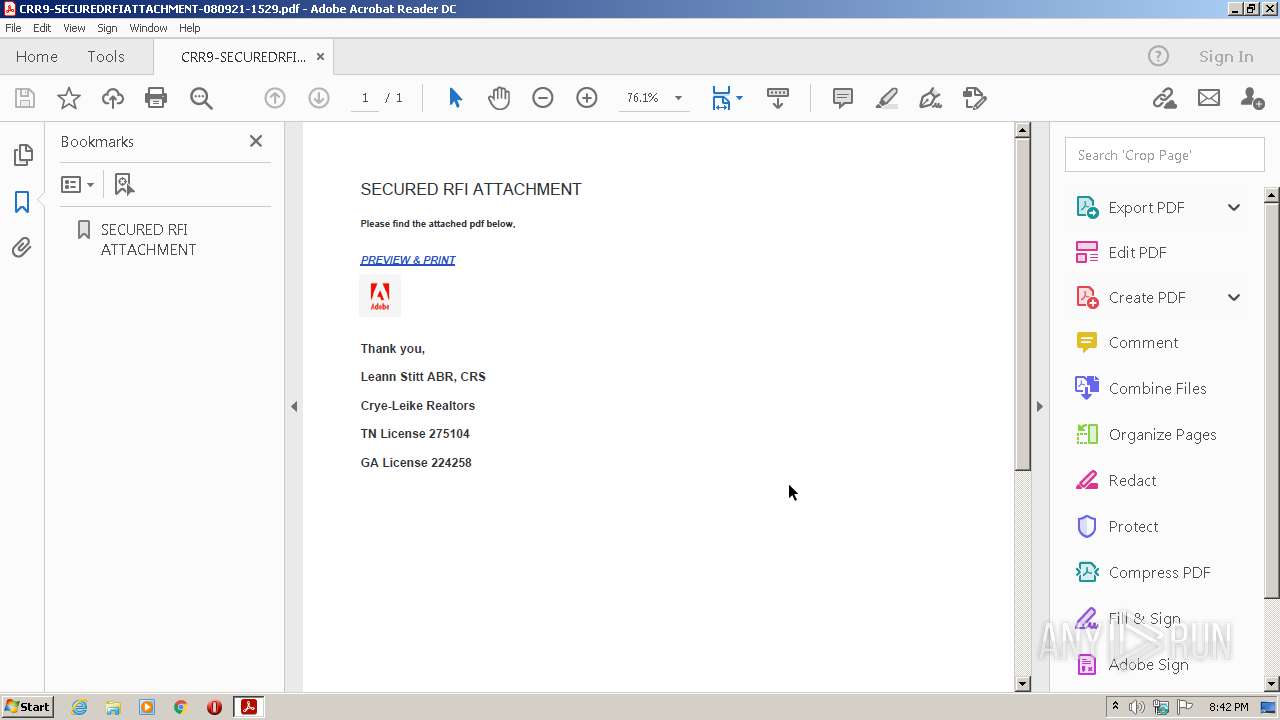
Task: Open page thumbnails panel icon
Action: click(22, 155)
